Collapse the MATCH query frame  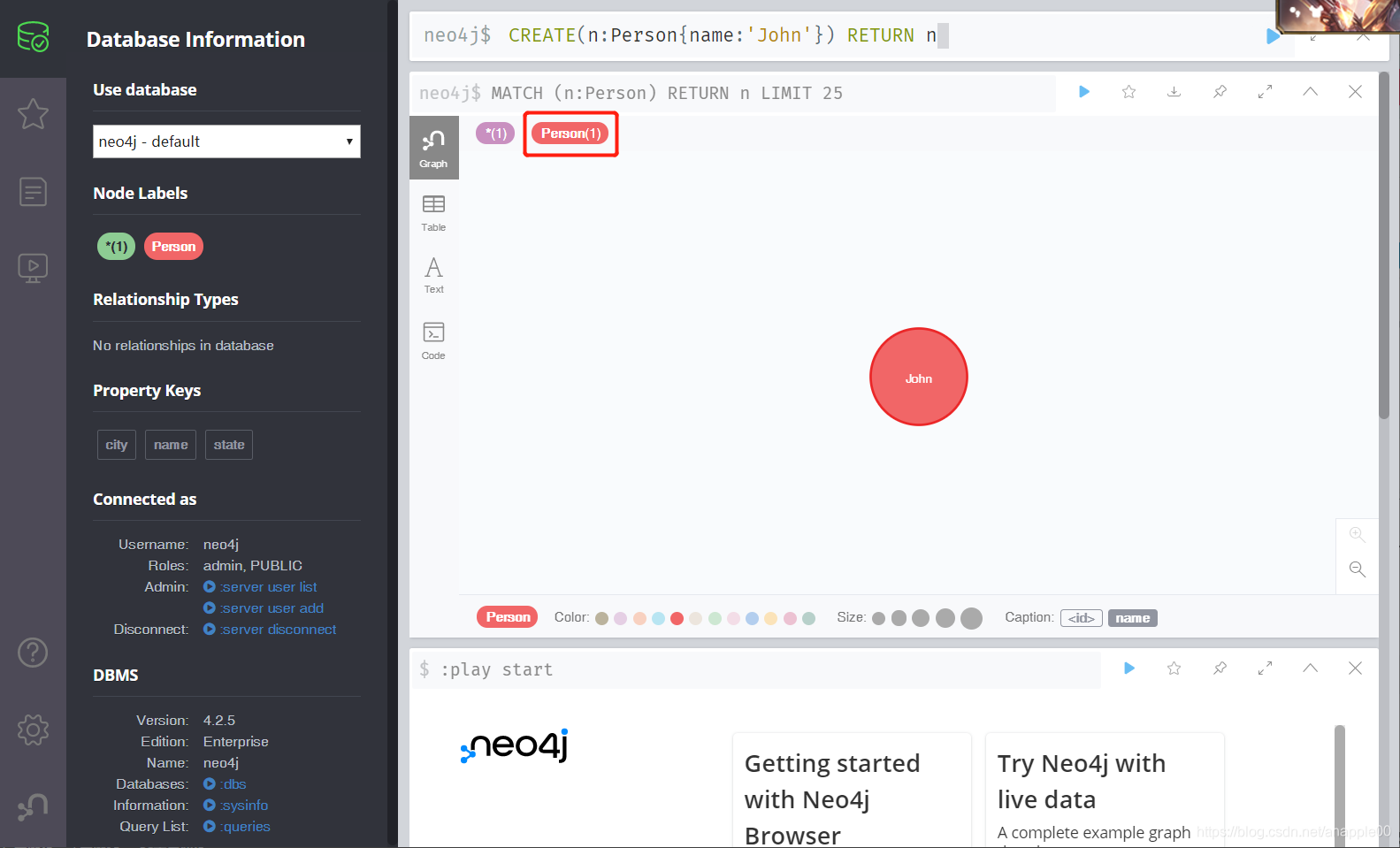[1310, 92]
